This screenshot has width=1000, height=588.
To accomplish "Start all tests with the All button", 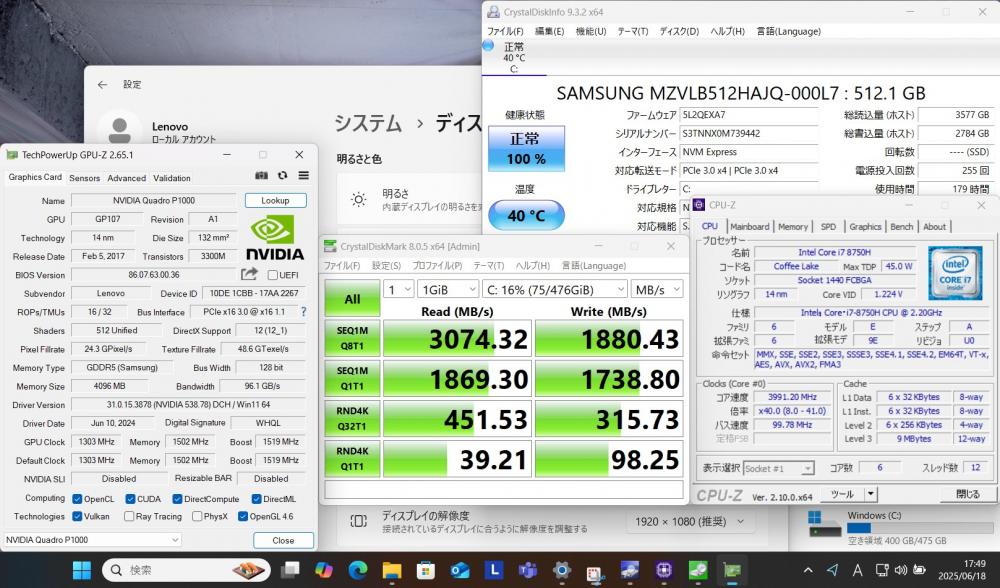I will click(x=352, y=298).
